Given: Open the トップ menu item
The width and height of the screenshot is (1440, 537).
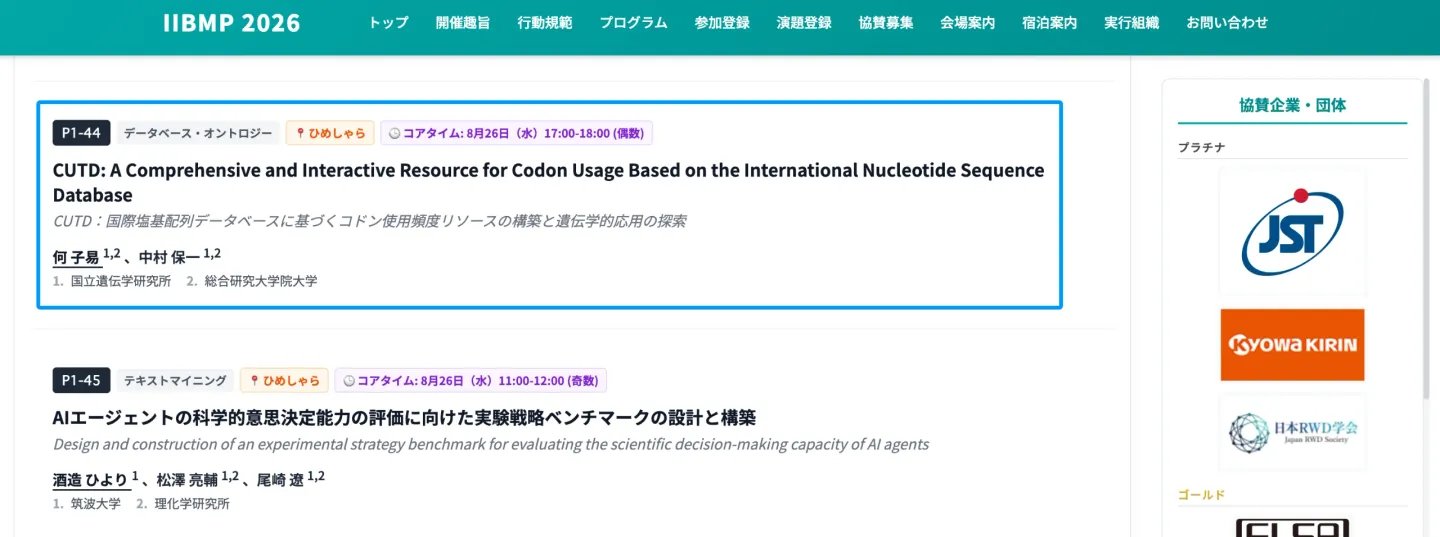Looking at the screenshot, I should click(388, 23).
